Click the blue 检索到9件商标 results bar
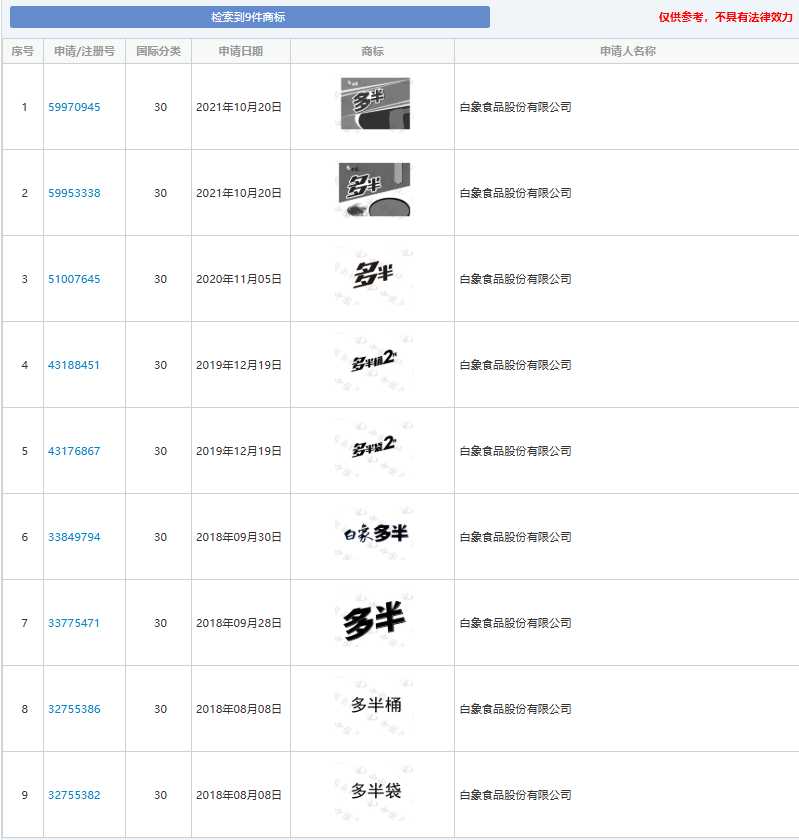The width and height of the screenshot is (799, 840). tap(248, 17)
